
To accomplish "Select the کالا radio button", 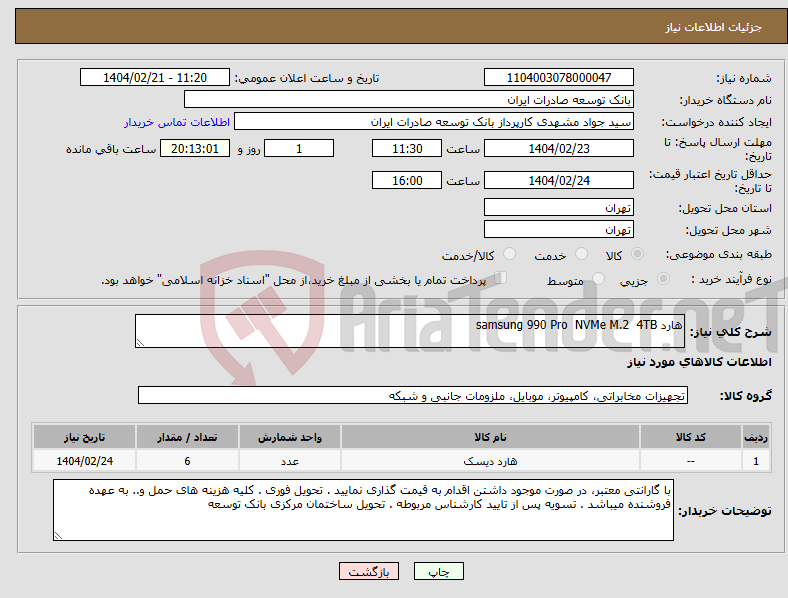I will coord(637,254).
